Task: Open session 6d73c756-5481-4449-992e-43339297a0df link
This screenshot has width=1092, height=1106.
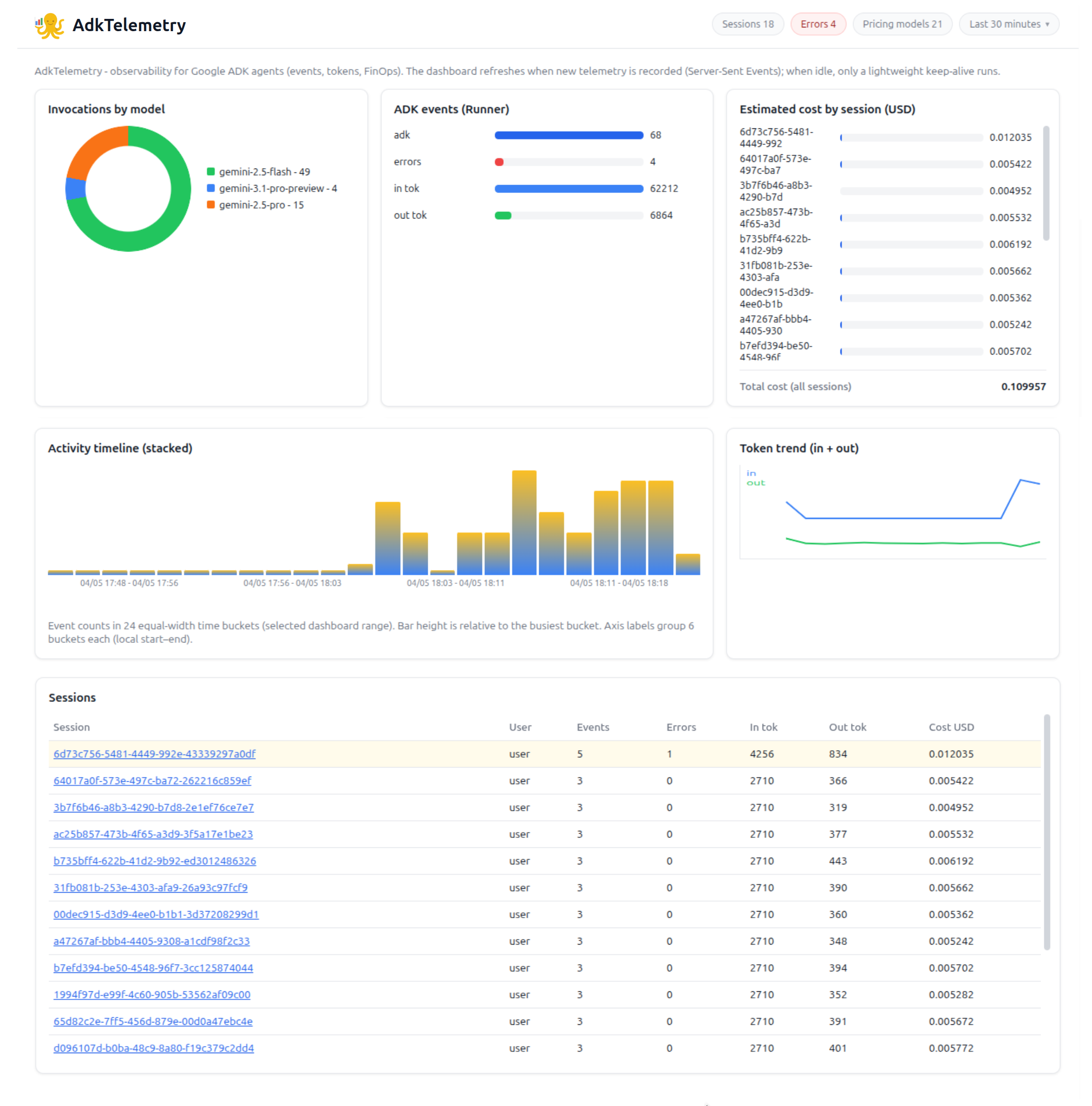Action: tap(154, 754)
